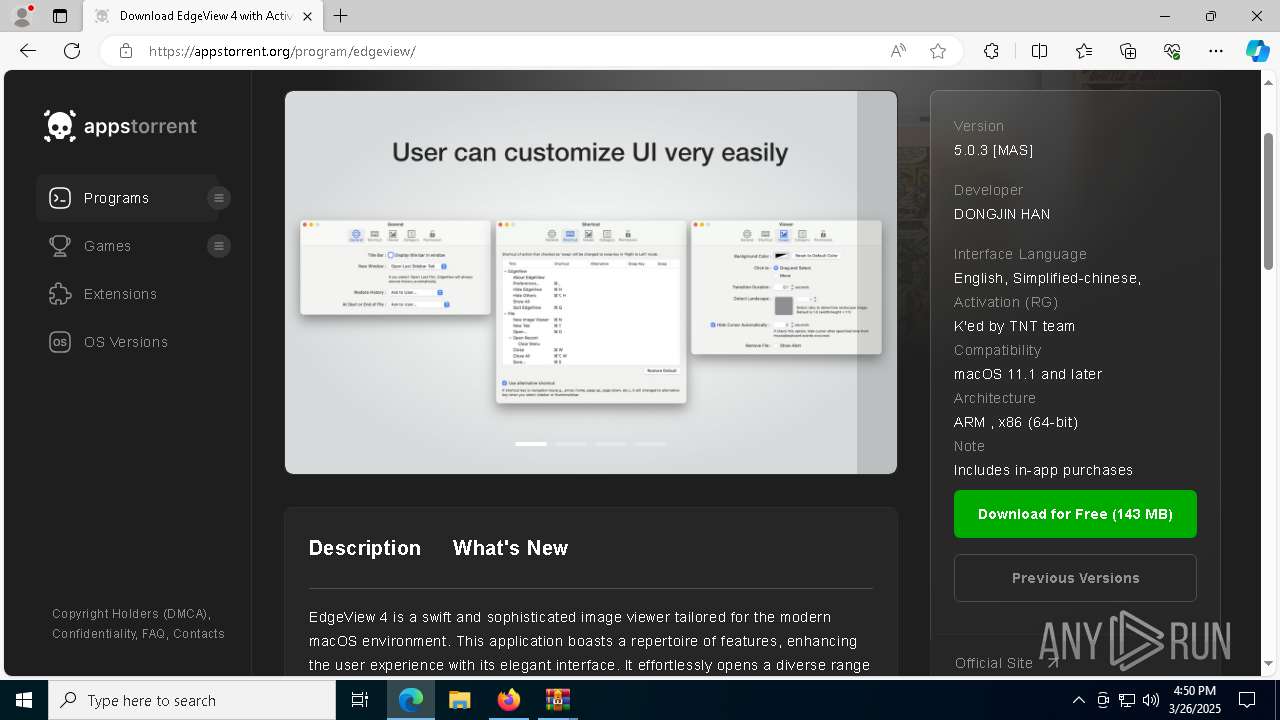Select the first slideshow indicator
This screenshot has height=720, width=1280.
(x=531, y=443)
